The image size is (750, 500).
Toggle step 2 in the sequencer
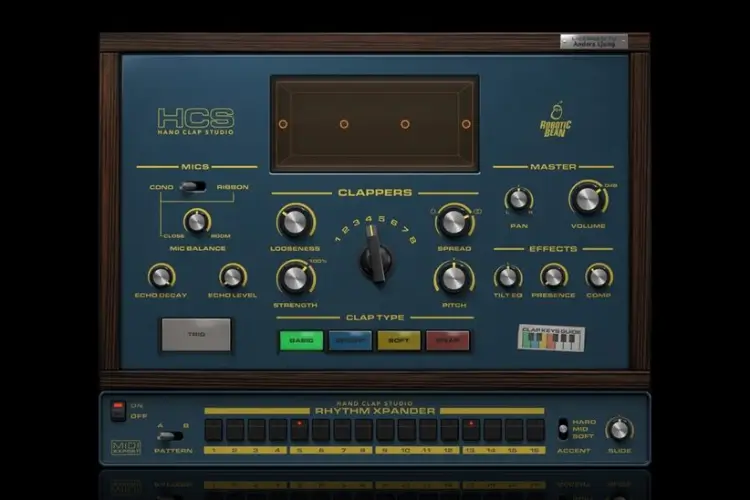235,430
